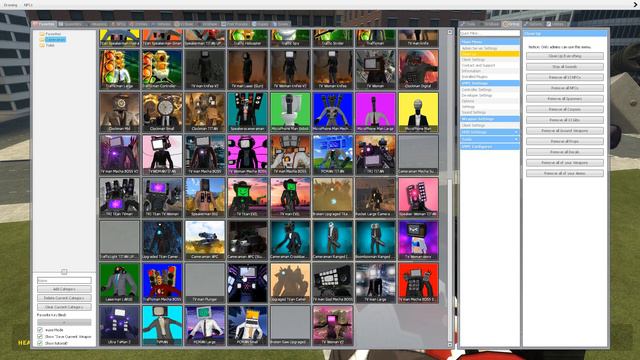Open the Clean Up menu entry

pyautogui.click(x=490, y=53)
